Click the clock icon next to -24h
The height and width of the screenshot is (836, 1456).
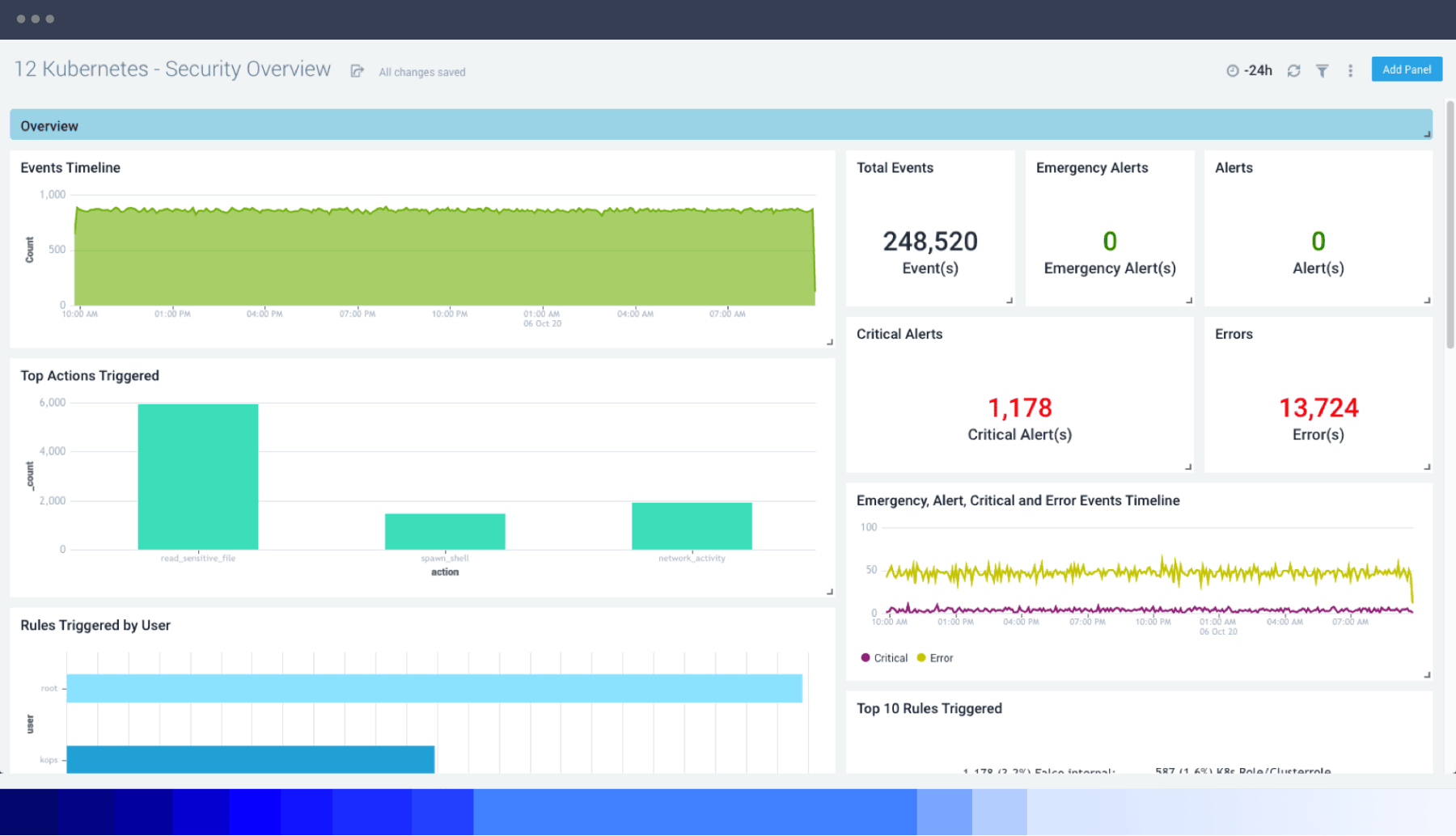click(x=1233, y=71)
